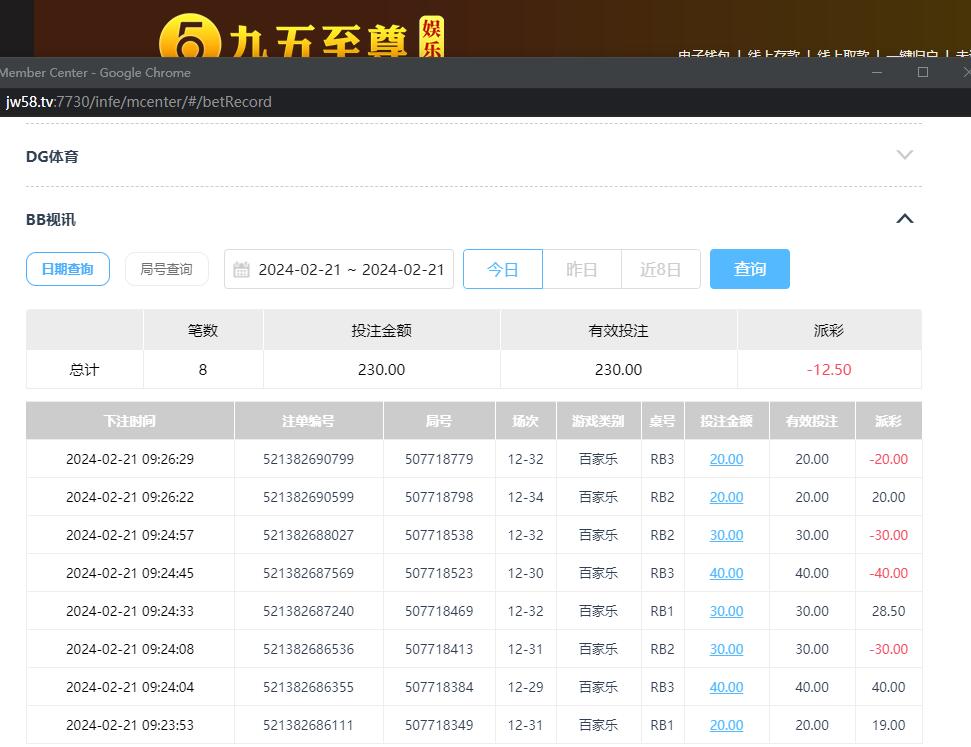Select the 日期查询 search mode
The width and height of the screenshot is (971, 747).
click(68, 269)
